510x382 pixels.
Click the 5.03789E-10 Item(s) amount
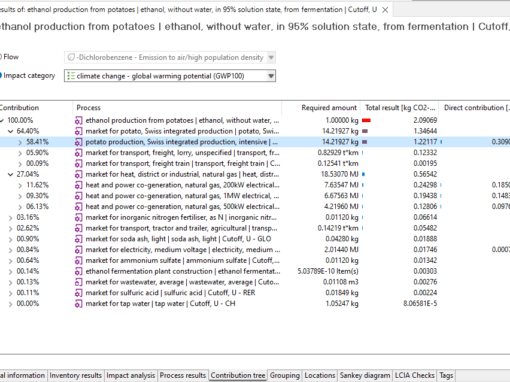tap(328, 271)
